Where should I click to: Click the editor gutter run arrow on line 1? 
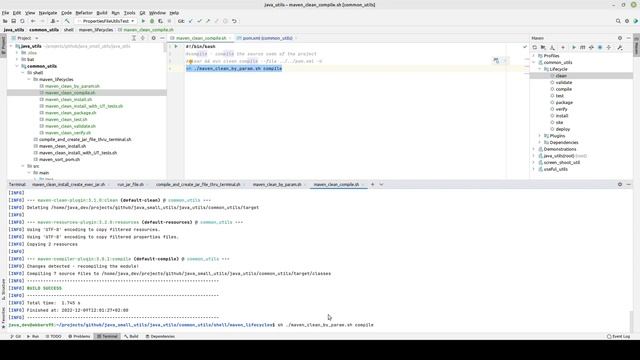(x=176, y=47)
